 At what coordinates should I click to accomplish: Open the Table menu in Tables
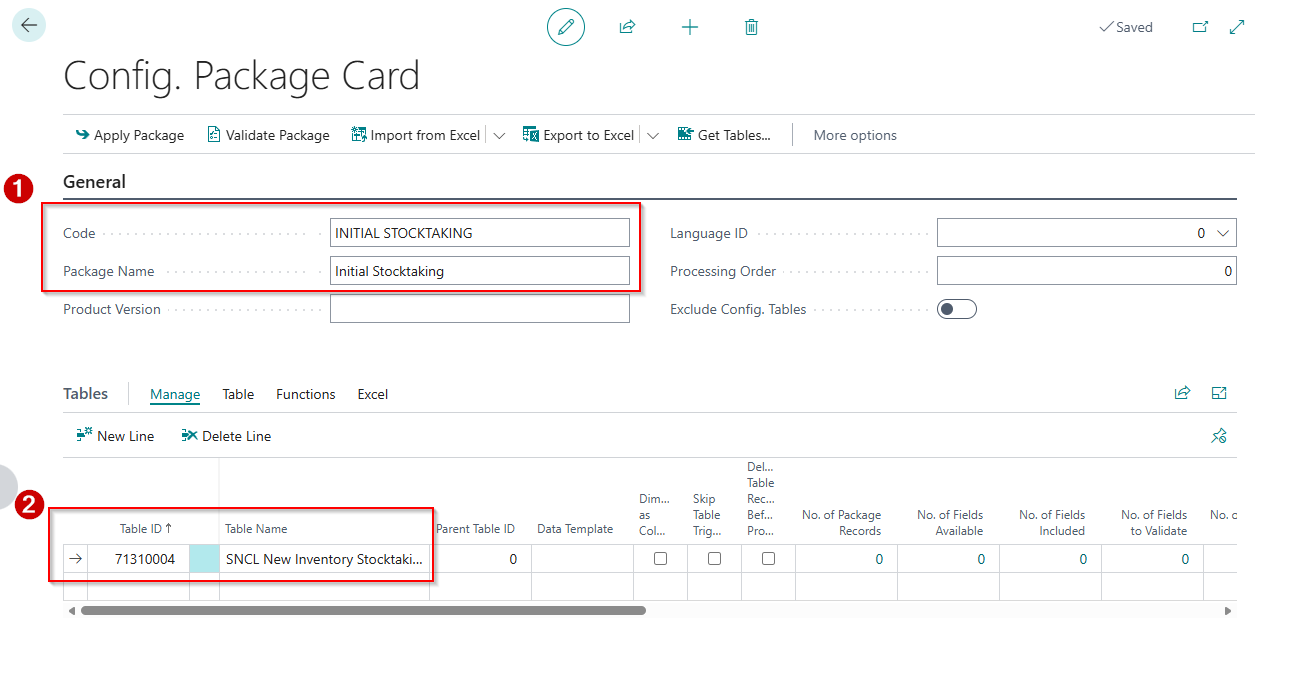(x=238, y=394)
